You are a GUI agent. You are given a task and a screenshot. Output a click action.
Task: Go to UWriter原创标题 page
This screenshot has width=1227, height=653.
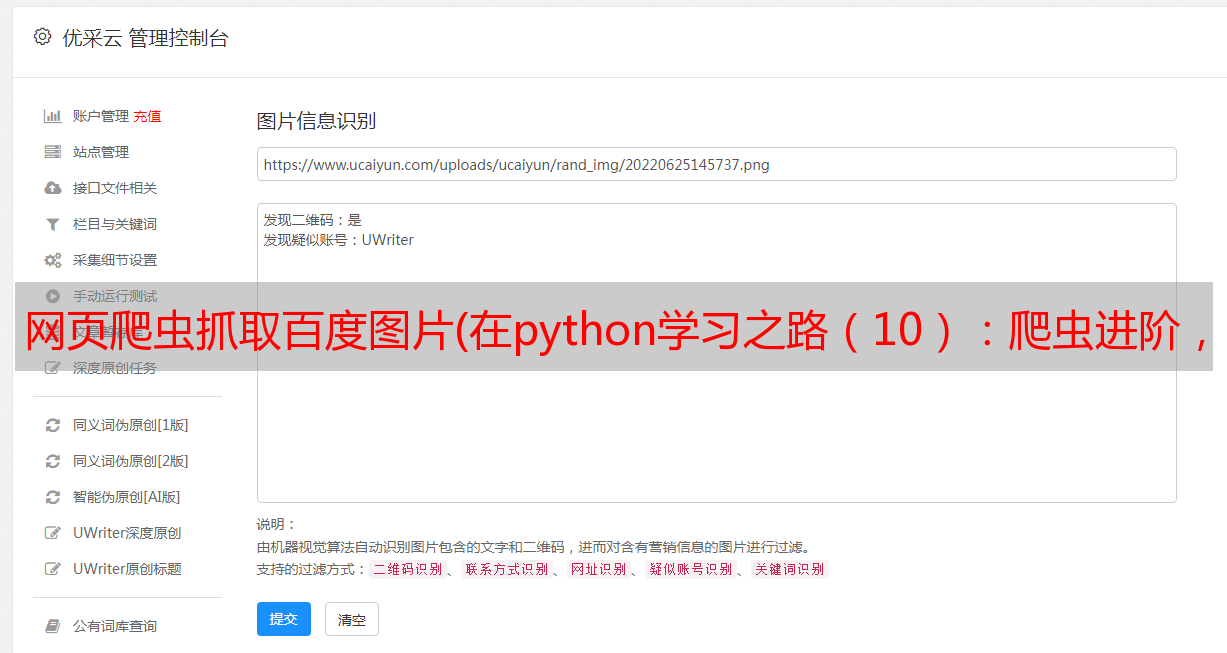pos(127,569)
